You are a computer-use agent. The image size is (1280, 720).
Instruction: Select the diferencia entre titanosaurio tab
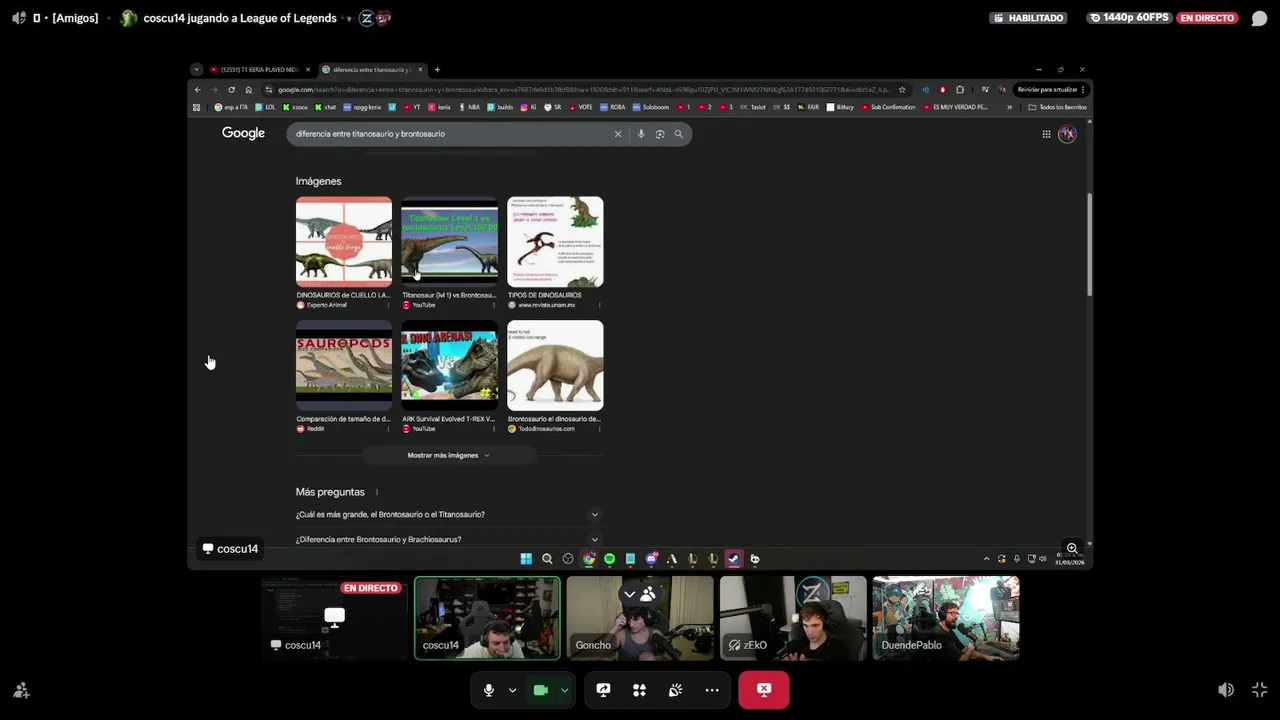372,70
